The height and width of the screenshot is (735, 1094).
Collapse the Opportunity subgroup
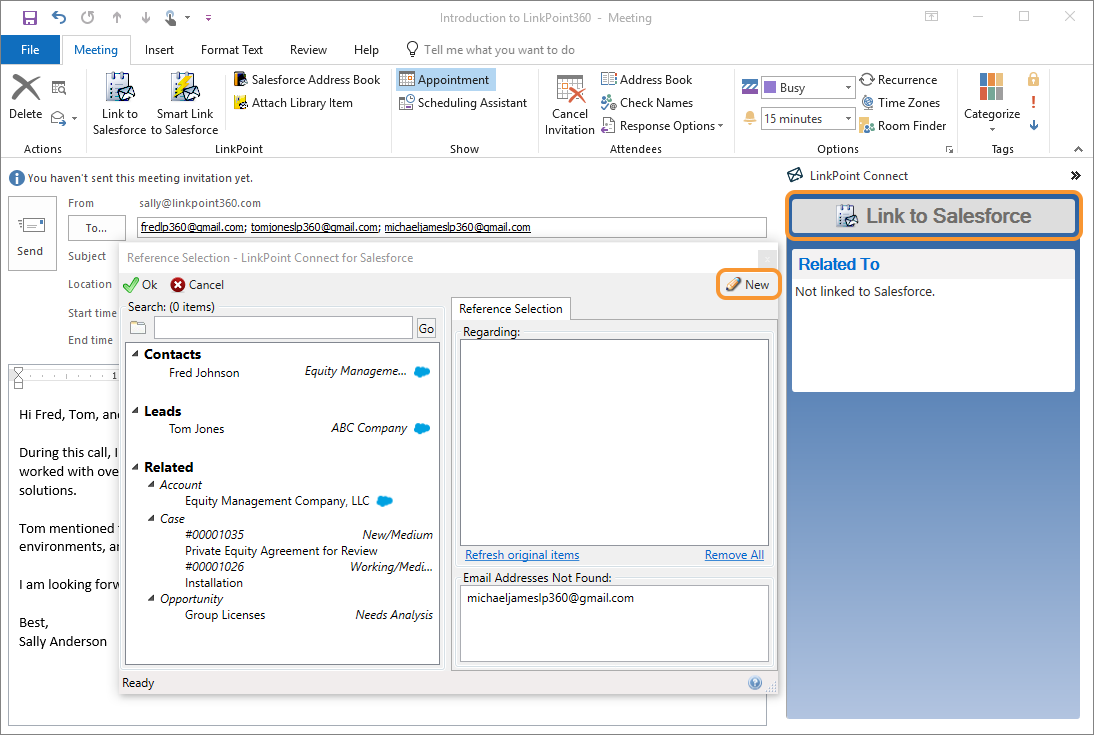[x=151, y=598]
